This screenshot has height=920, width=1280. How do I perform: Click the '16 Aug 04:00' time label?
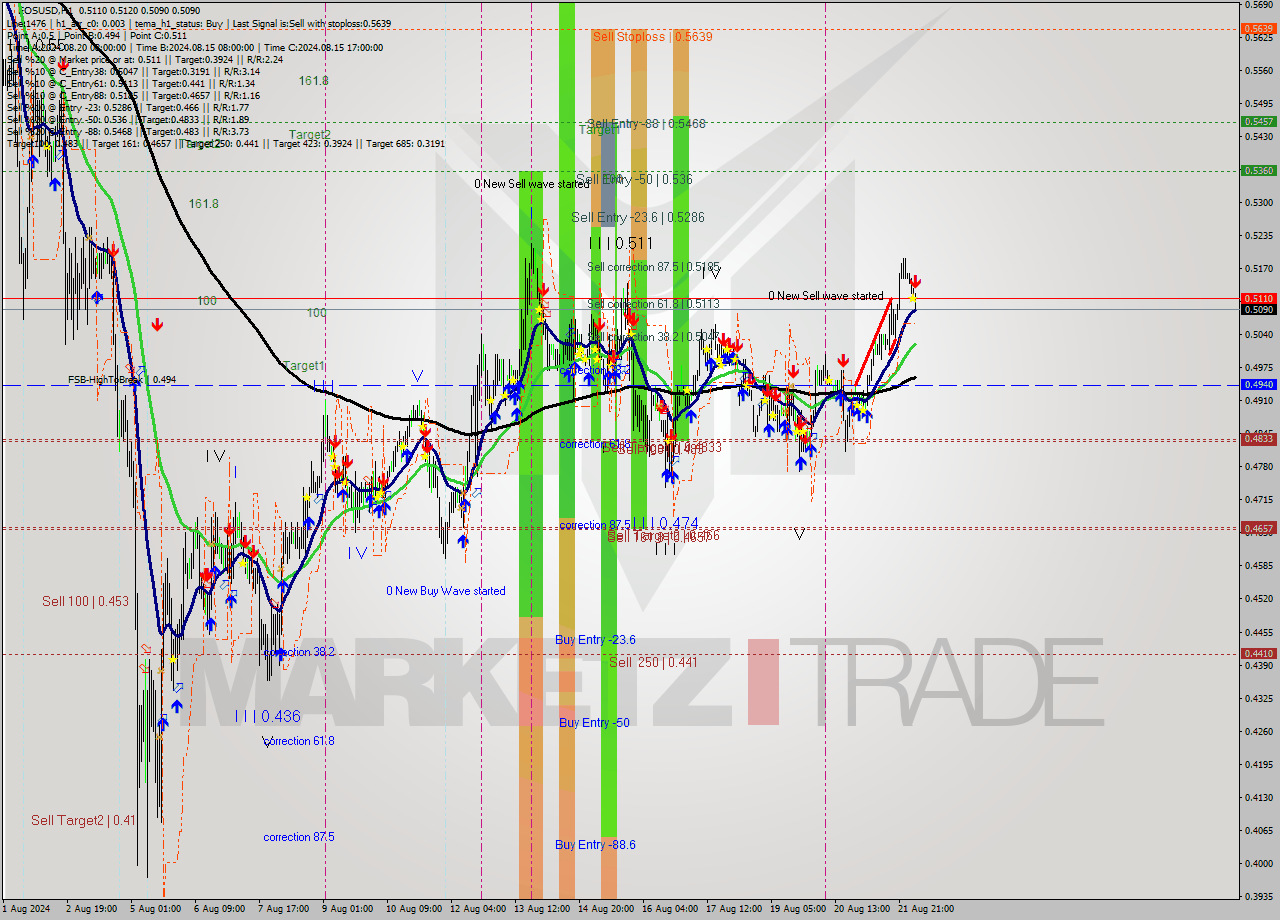click(670, 909)
